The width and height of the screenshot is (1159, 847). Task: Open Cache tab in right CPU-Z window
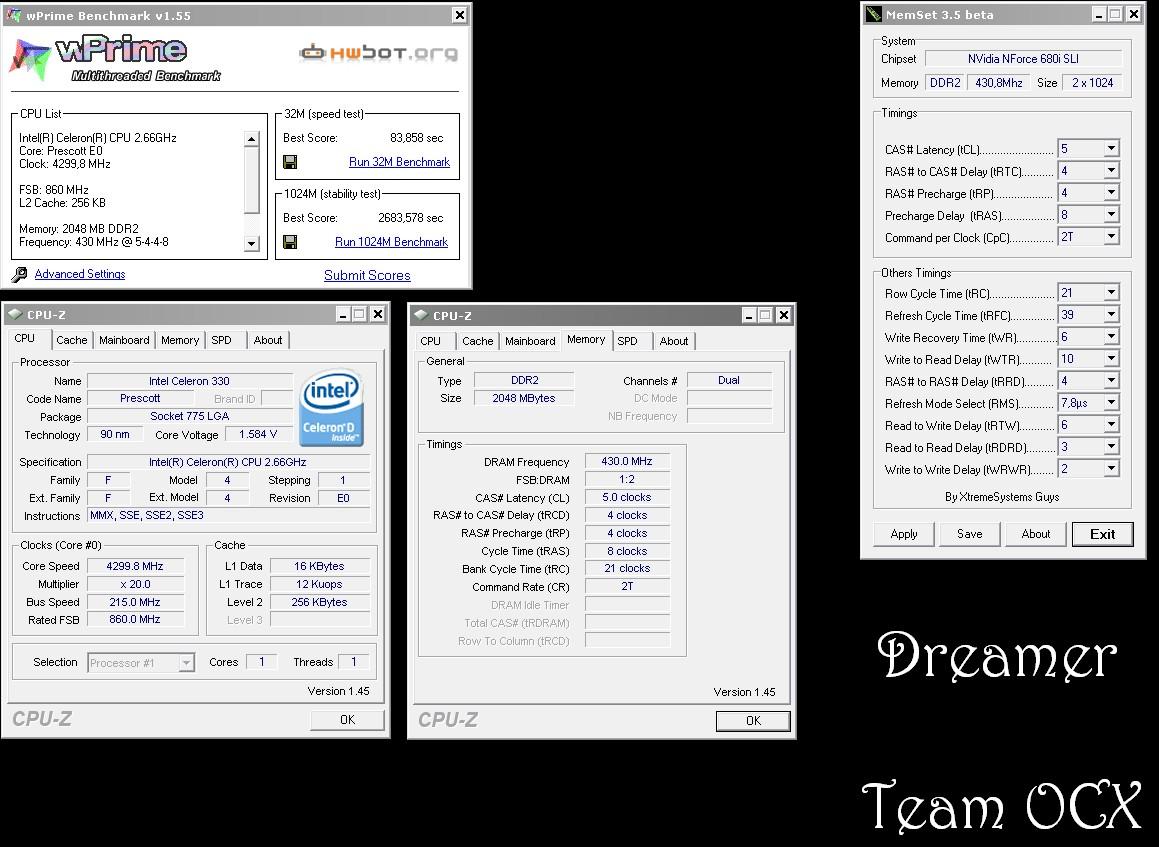pos(477,341)
